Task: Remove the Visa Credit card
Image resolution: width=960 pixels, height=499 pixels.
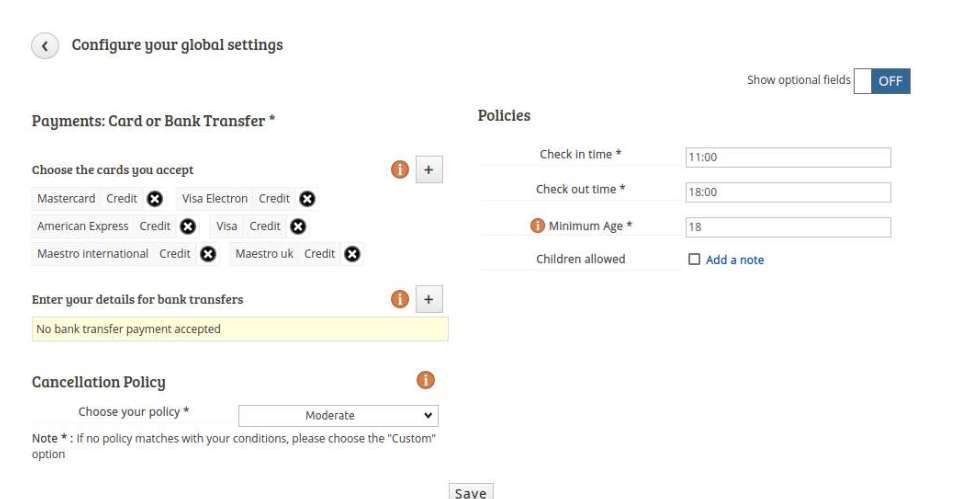Action: (298, 227)
